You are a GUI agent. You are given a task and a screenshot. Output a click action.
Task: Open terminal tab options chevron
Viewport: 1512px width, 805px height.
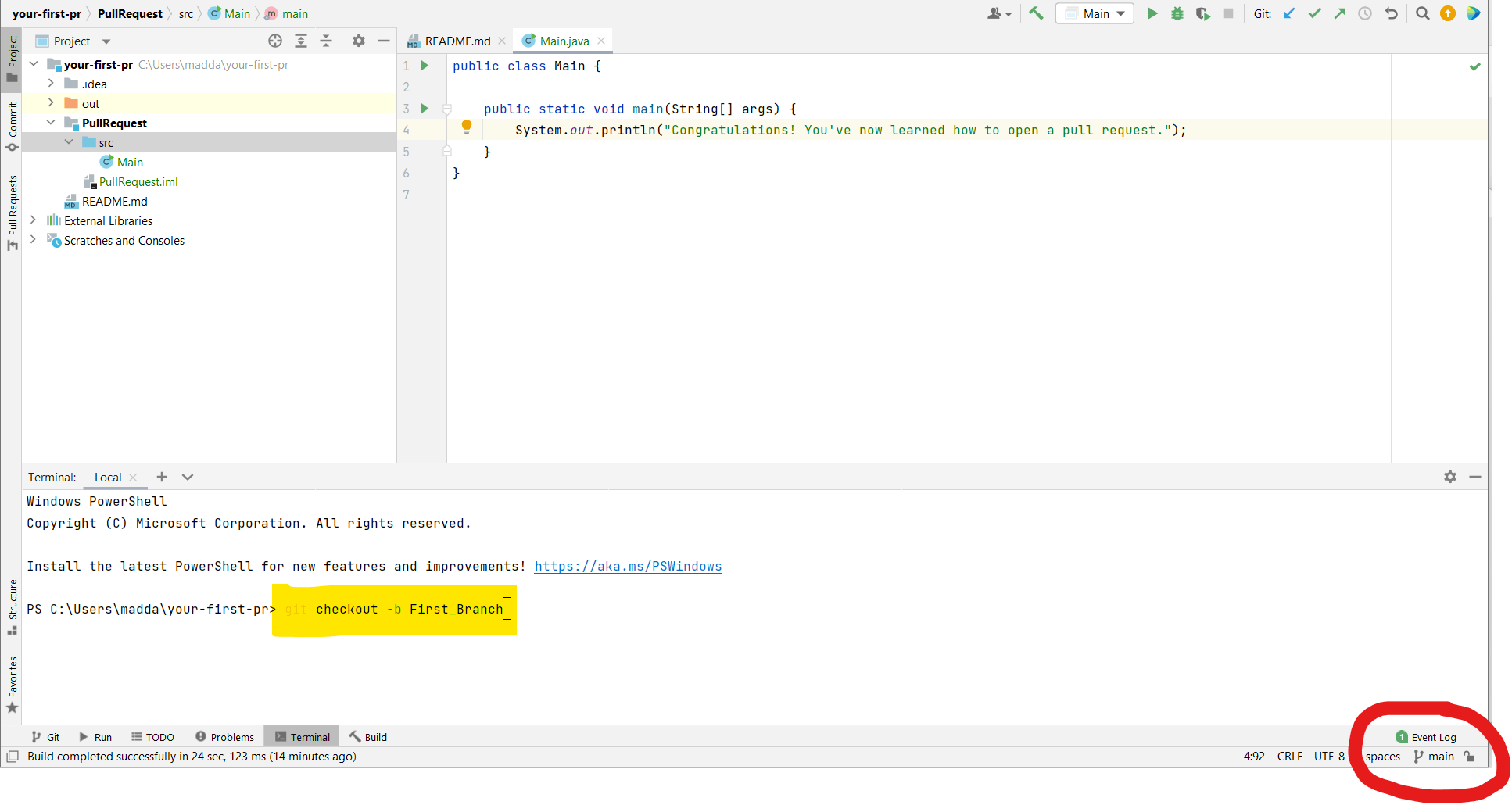tap(188, 477)
